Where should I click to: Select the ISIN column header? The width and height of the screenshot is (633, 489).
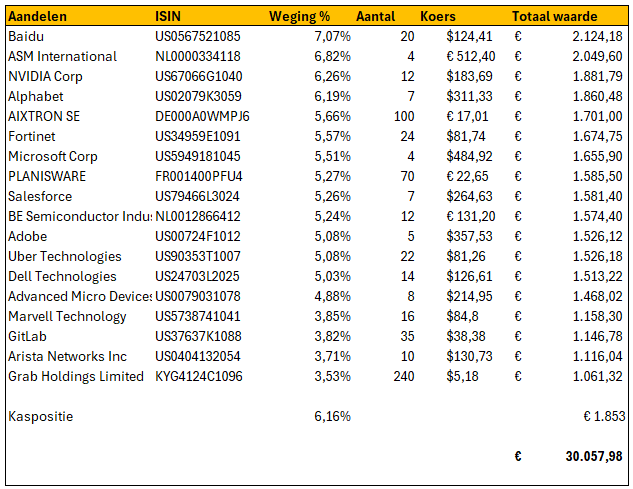(169, 17)
